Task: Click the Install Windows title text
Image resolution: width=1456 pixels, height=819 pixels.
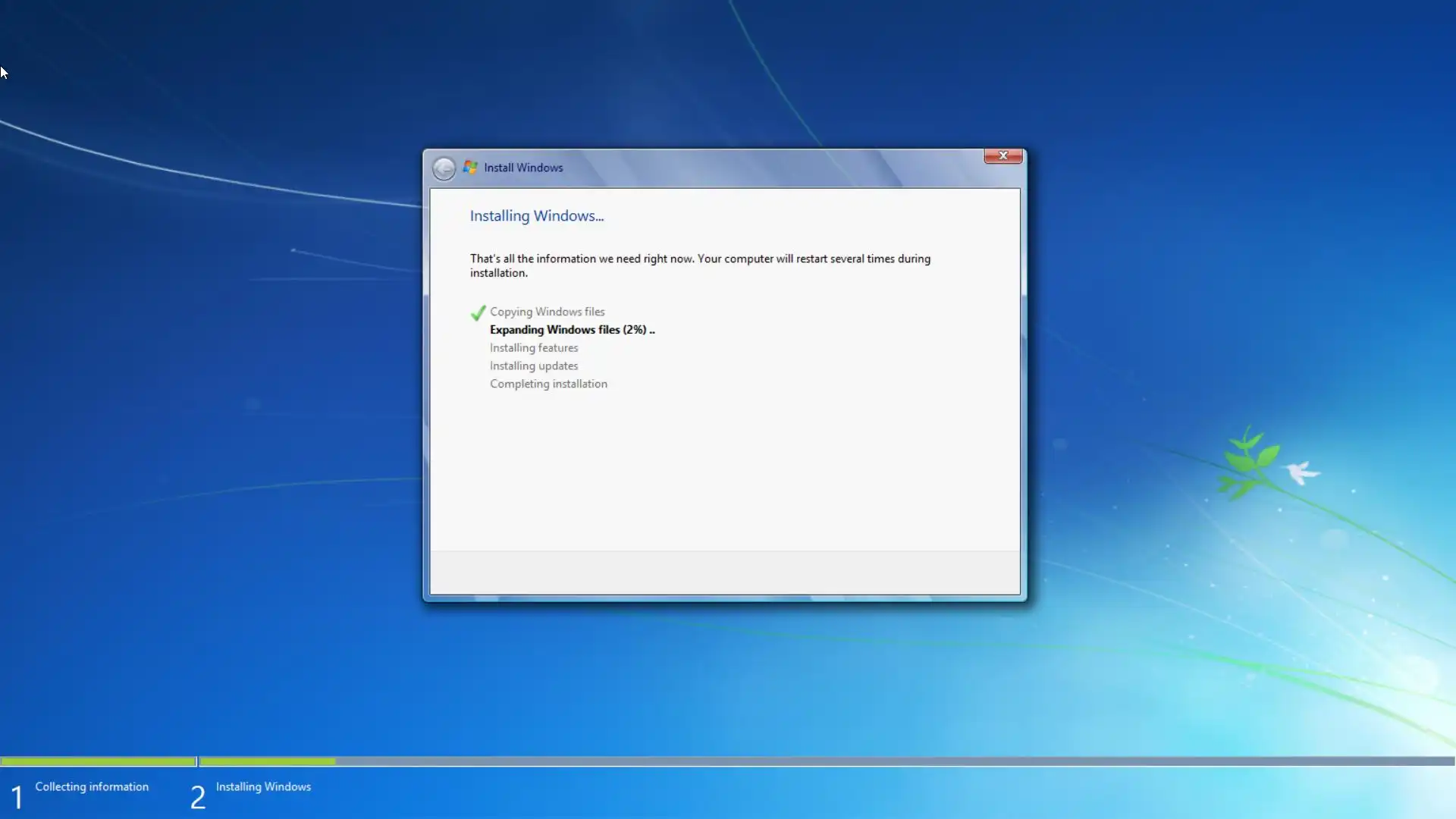Action: click(x=523, y=168)
